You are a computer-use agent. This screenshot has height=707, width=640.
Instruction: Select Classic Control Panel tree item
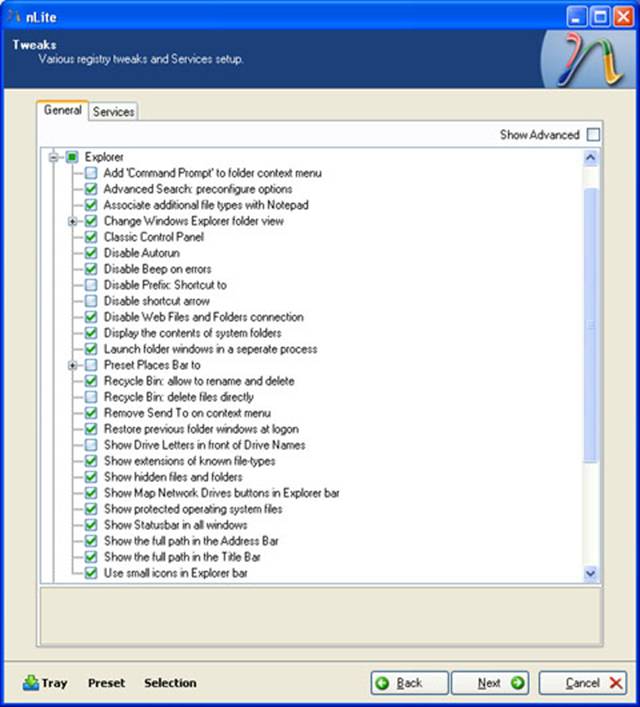(153, 237)
